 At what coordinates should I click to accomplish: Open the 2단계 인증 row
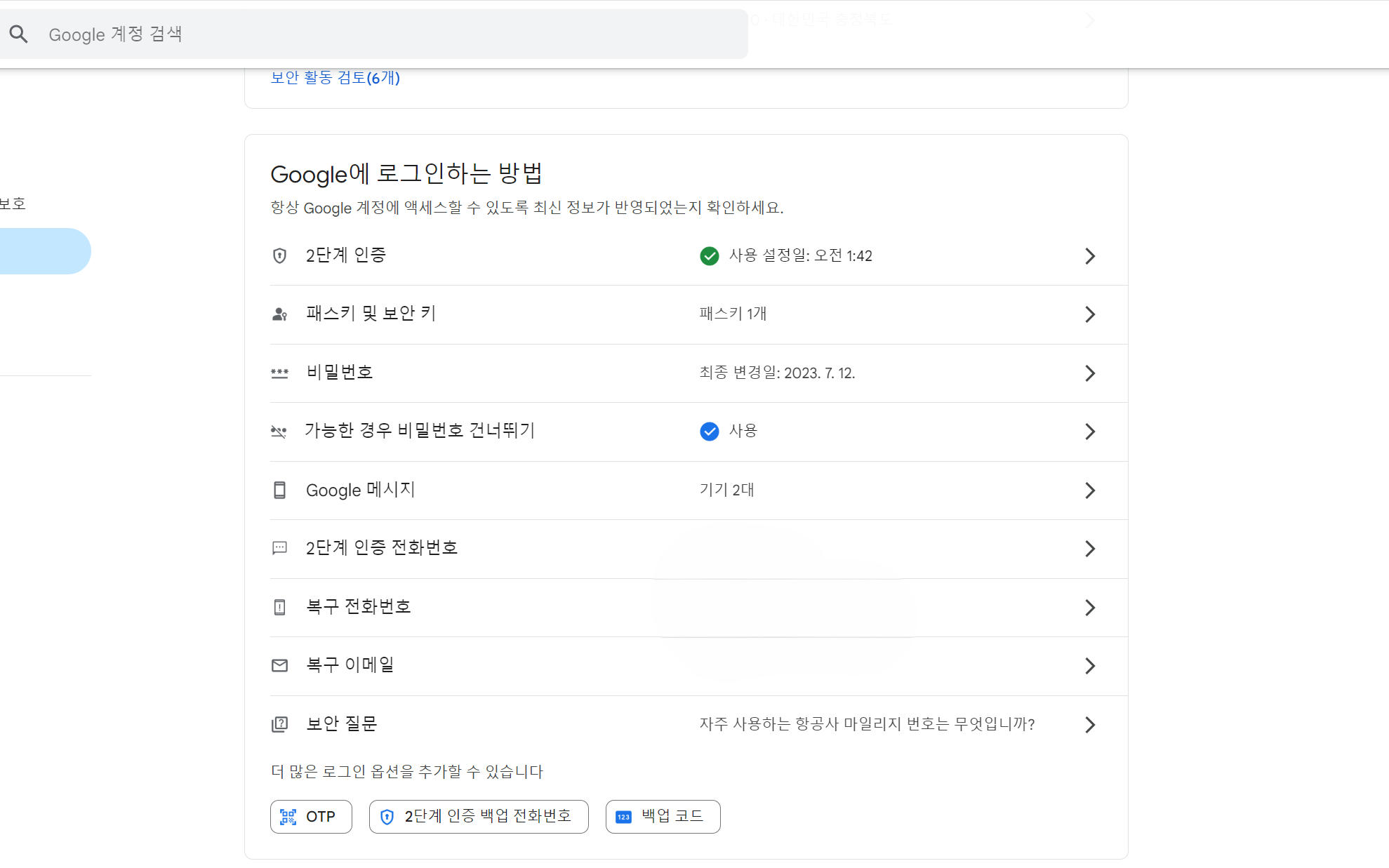point(698,256)
